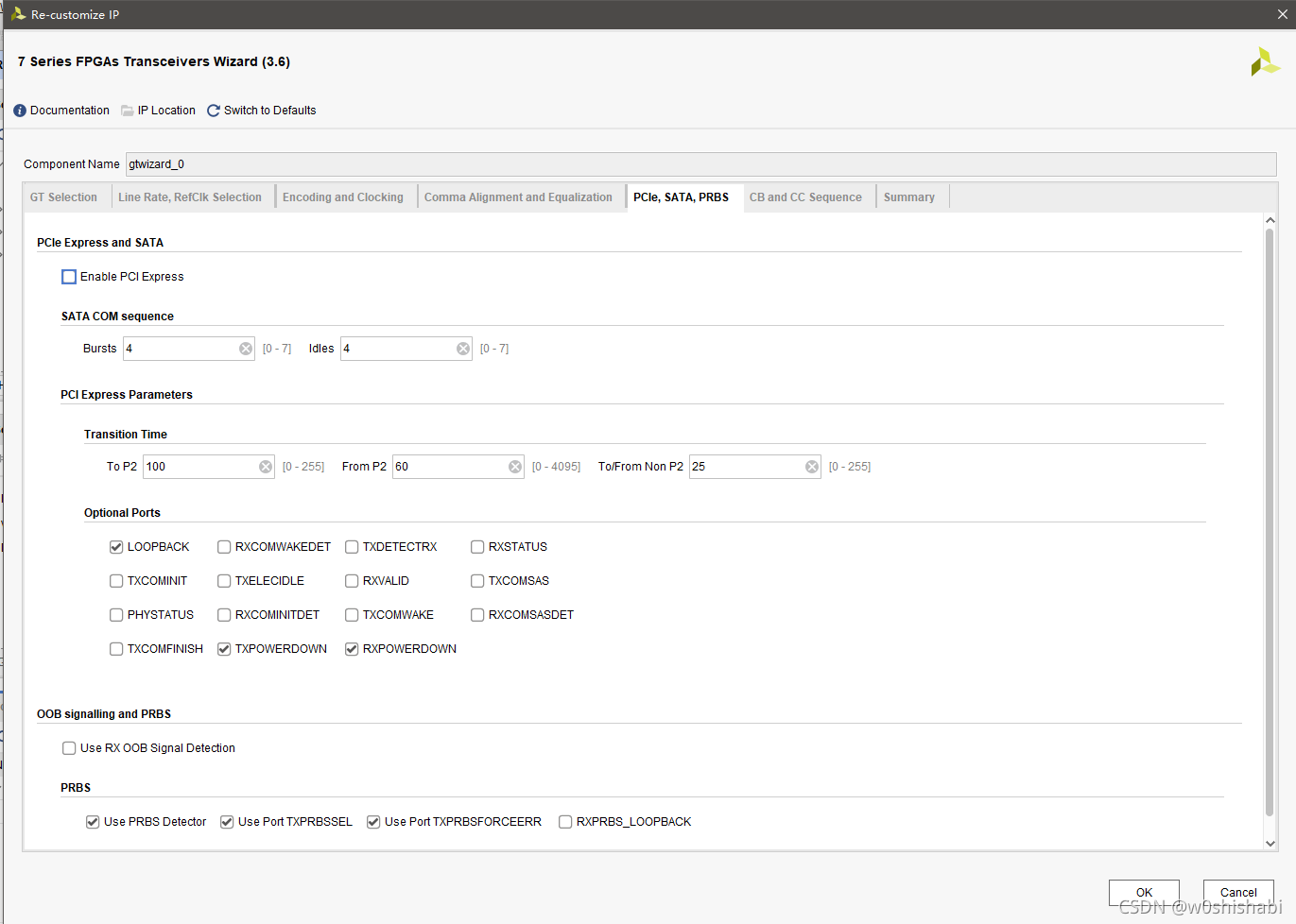This screenshot has width=1296, height=924.
Task: Open the Line Rate, RefClk Selection tab
Action: coord(190,197)
